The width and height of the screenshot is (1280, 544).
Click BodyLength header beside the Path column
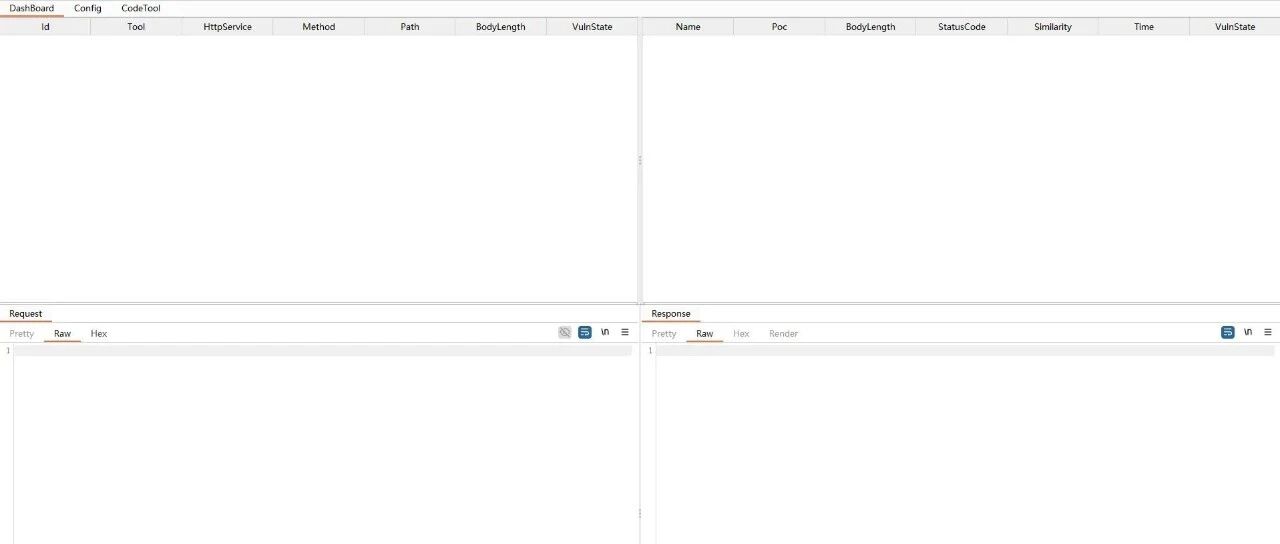click(501, 27)
